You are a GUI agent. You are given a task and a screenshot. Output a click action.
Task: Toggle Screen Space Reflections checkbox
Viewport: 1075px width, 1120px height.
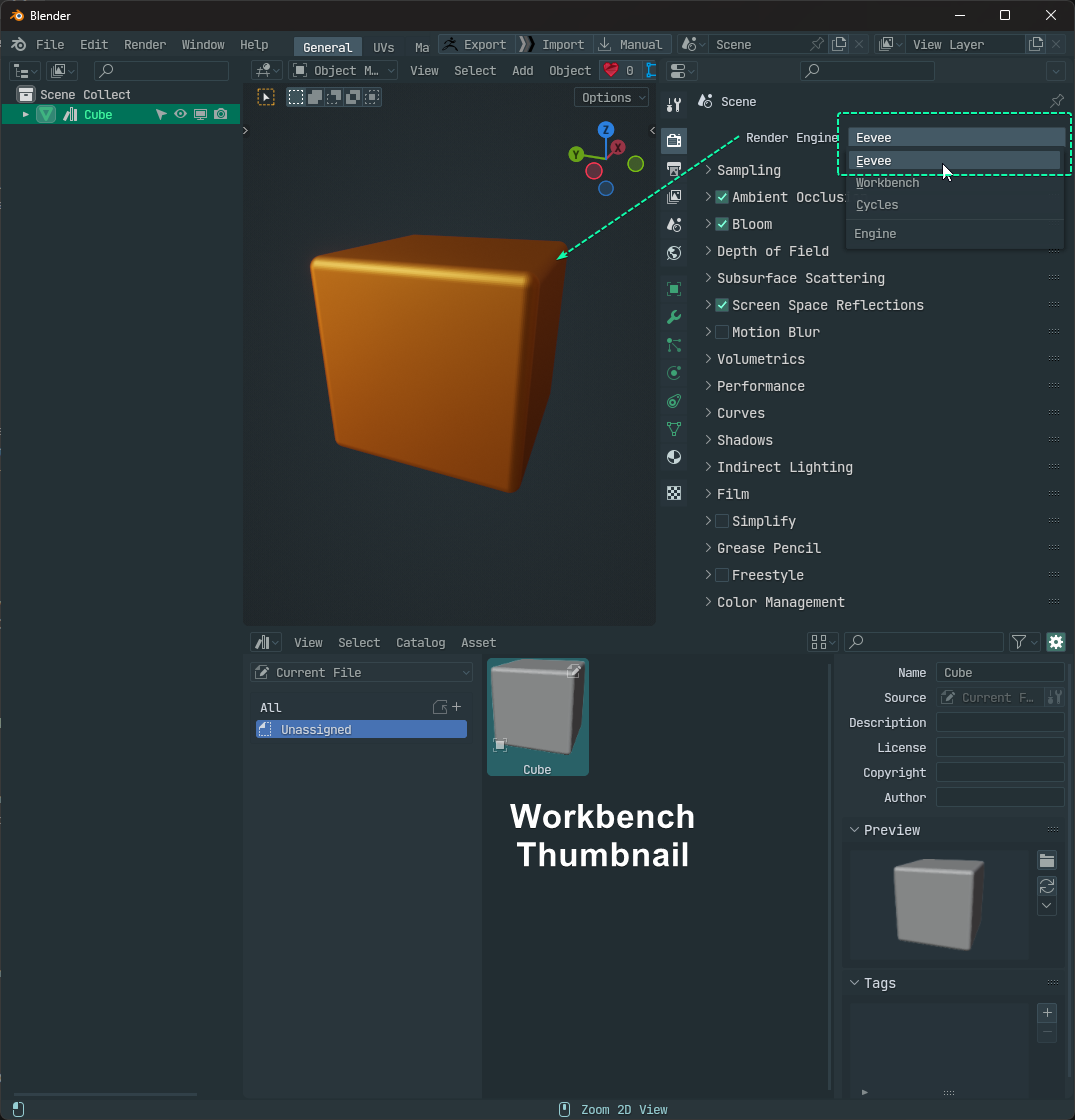pyautogui.click(x=722, y=305)
